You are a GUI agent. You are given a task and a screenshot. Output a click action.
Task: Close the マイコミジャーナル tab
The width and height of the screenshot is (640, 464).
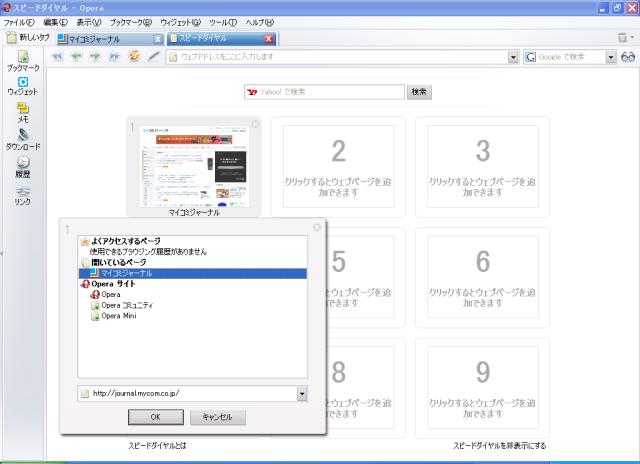158,39
